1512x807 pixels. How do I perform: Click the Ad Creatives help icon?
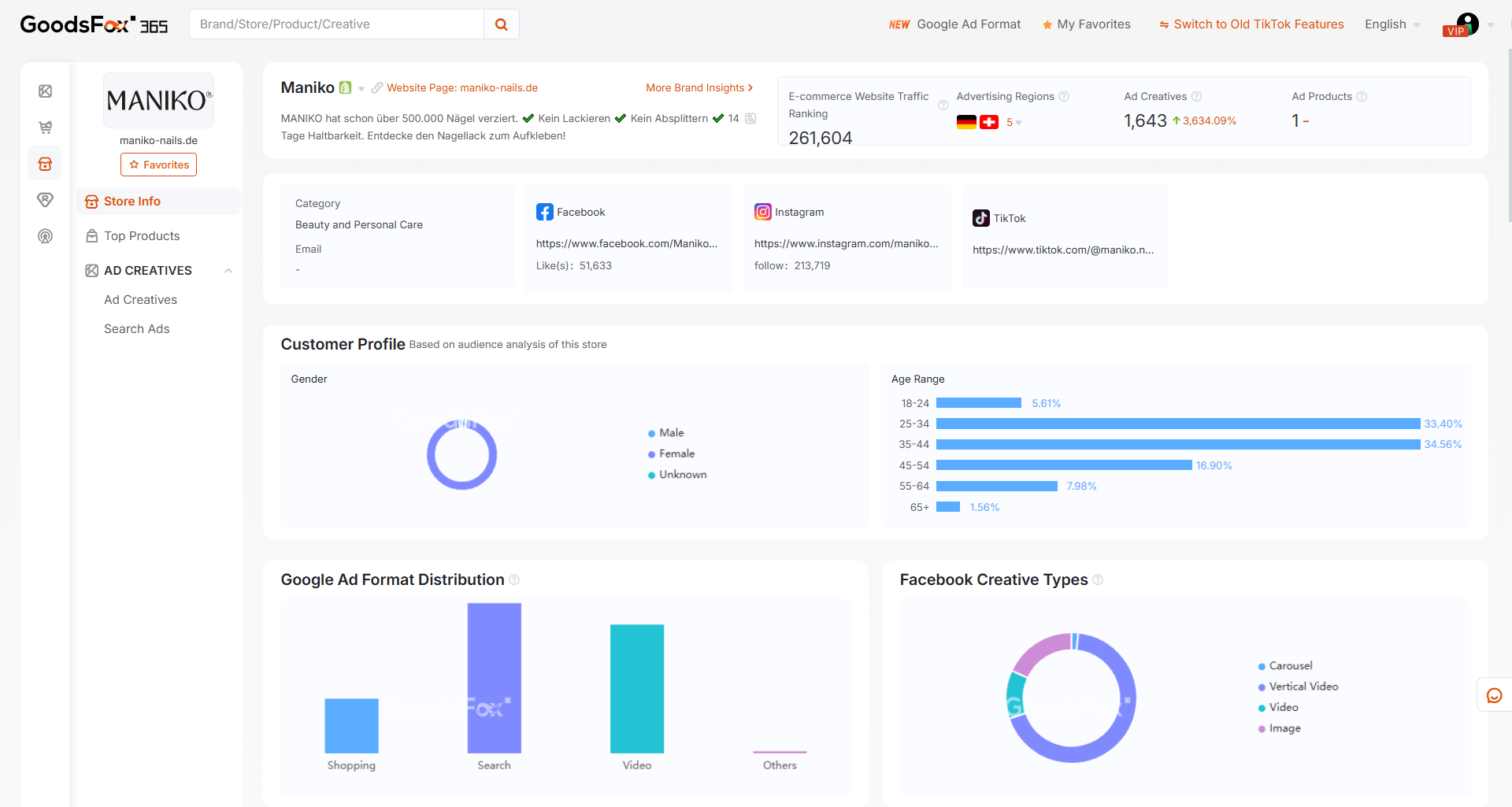click(1196, 96)
